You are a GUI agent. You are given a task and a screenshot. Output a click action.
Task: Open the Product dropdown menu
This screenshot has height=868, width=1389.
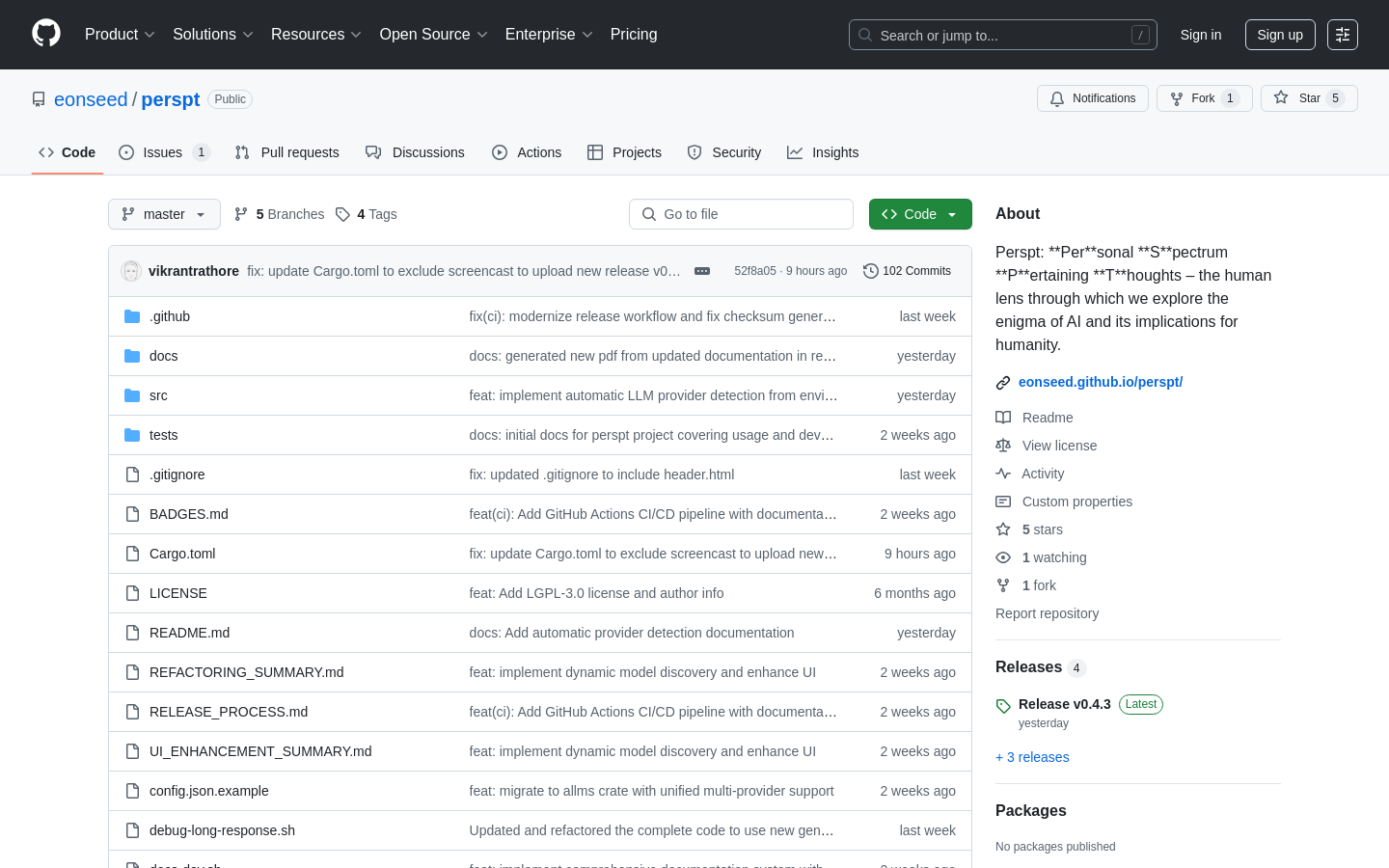click(x=120, y=35)
